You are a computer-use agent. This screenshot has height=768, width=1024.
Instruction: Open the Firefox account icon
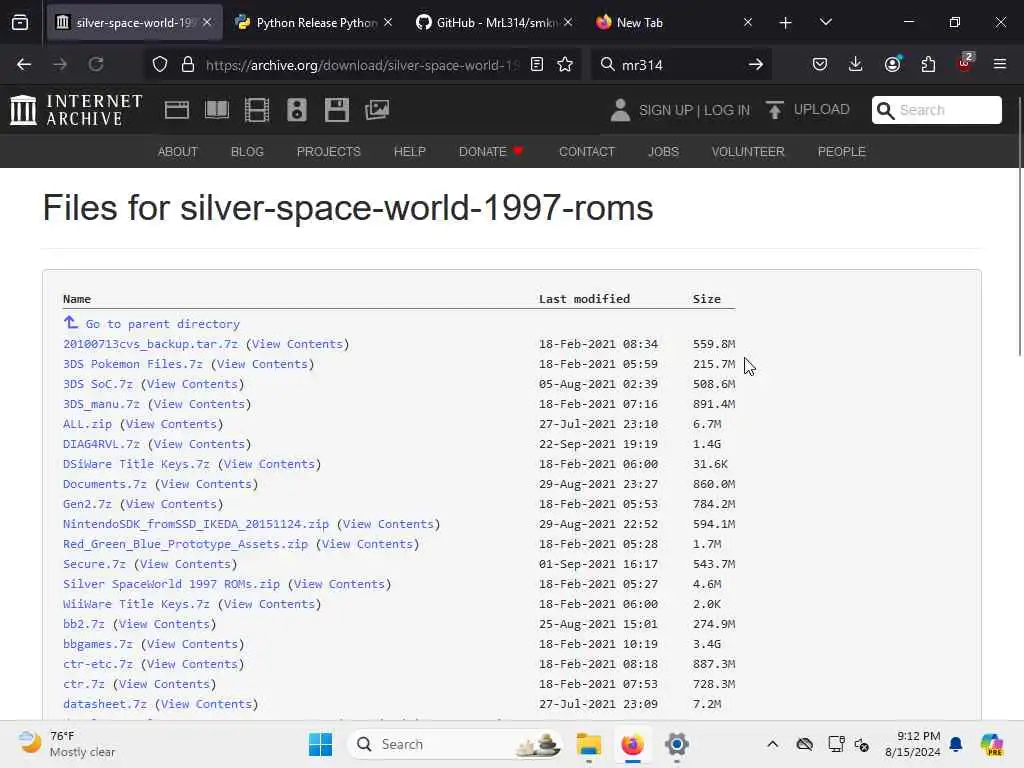[893, 64]
